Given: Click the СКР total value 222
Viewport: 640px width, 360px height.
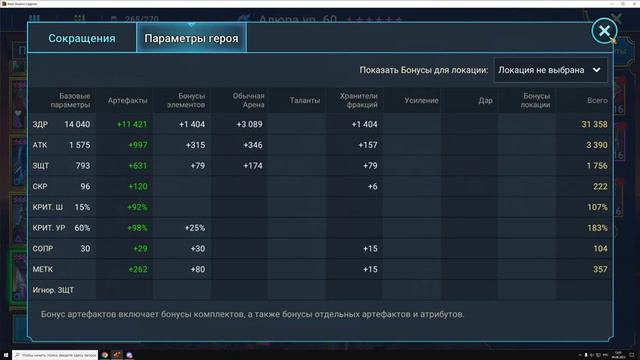Looking at the screenshot, I should tap(600, 187).
